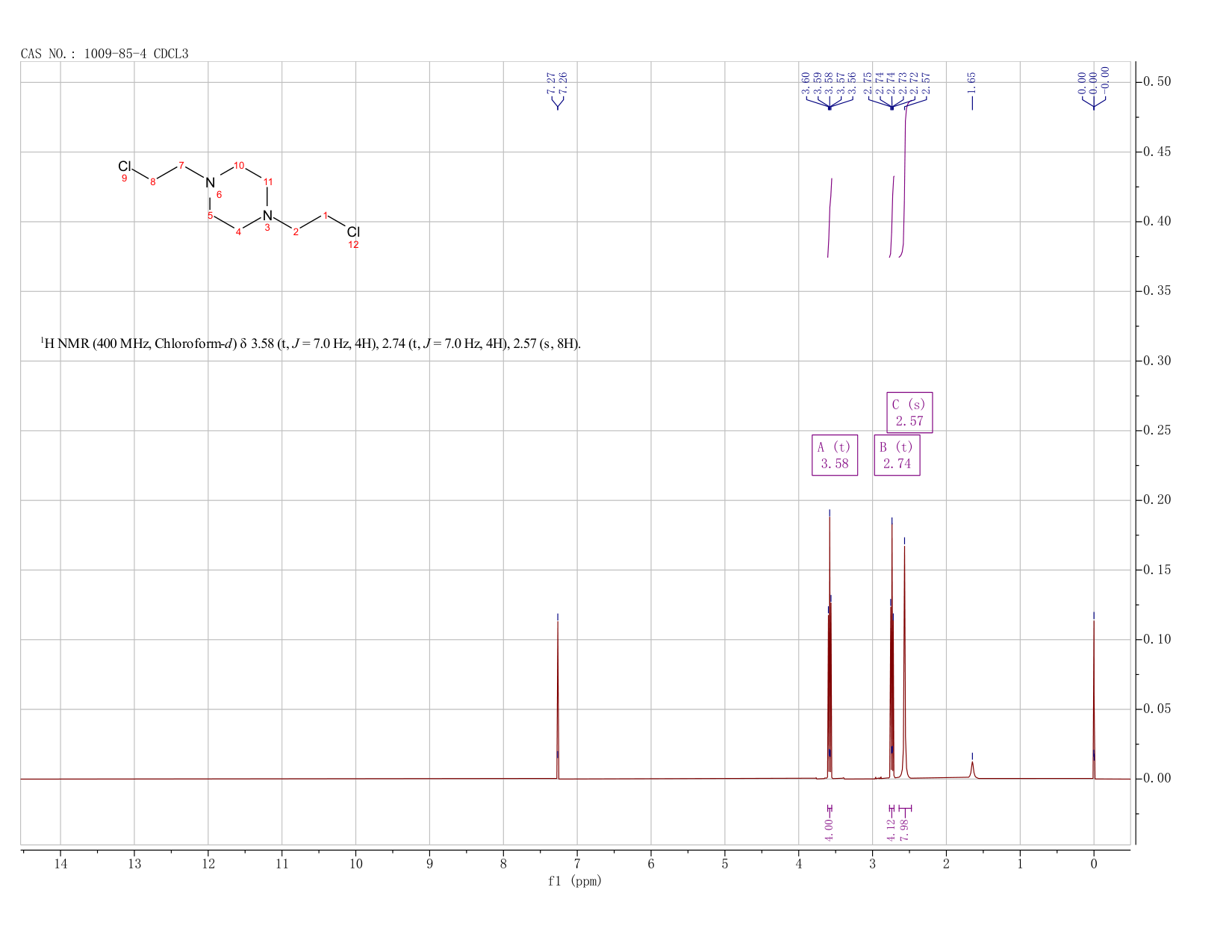Select the multiplet box C (s) 2.57
The width and height of the screenshot is (1232, 952).
tap(909, 413)
